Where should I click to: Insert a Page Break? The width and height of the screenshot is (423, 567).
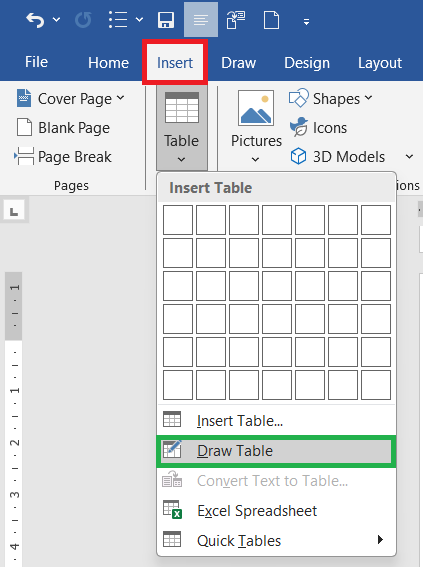click(63, 157)
